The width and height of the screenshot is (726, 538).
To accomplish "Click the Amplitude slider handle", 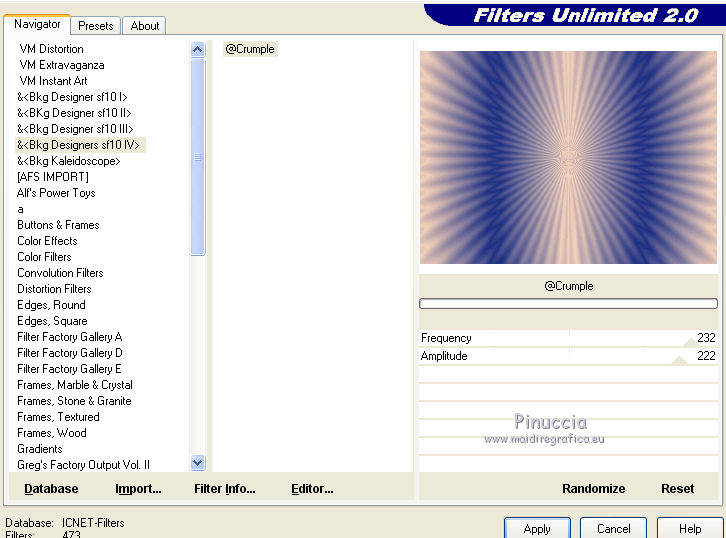I will coord(679,360).
